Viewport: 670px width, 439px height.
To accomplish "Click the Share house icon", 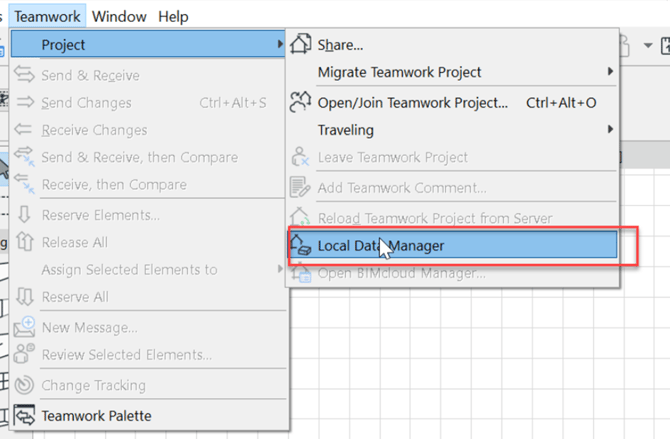I will coord(300,44).
